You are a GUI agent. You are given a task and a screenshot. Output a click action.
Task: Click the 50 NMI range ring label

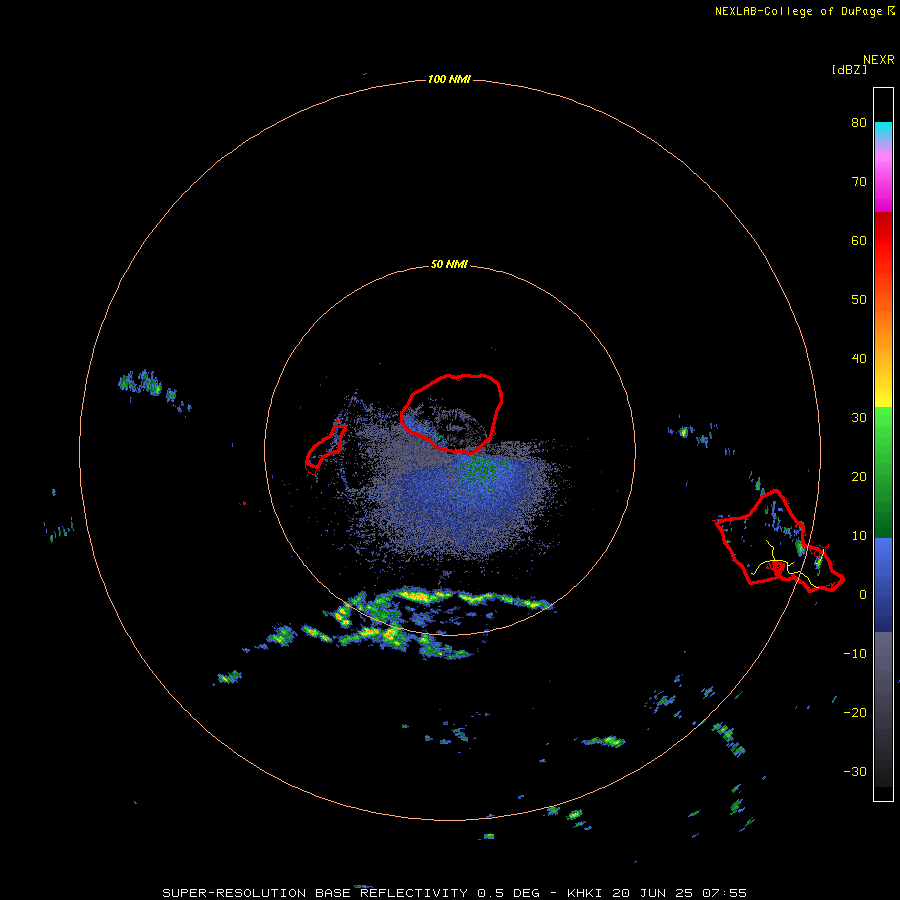(449, 265)
